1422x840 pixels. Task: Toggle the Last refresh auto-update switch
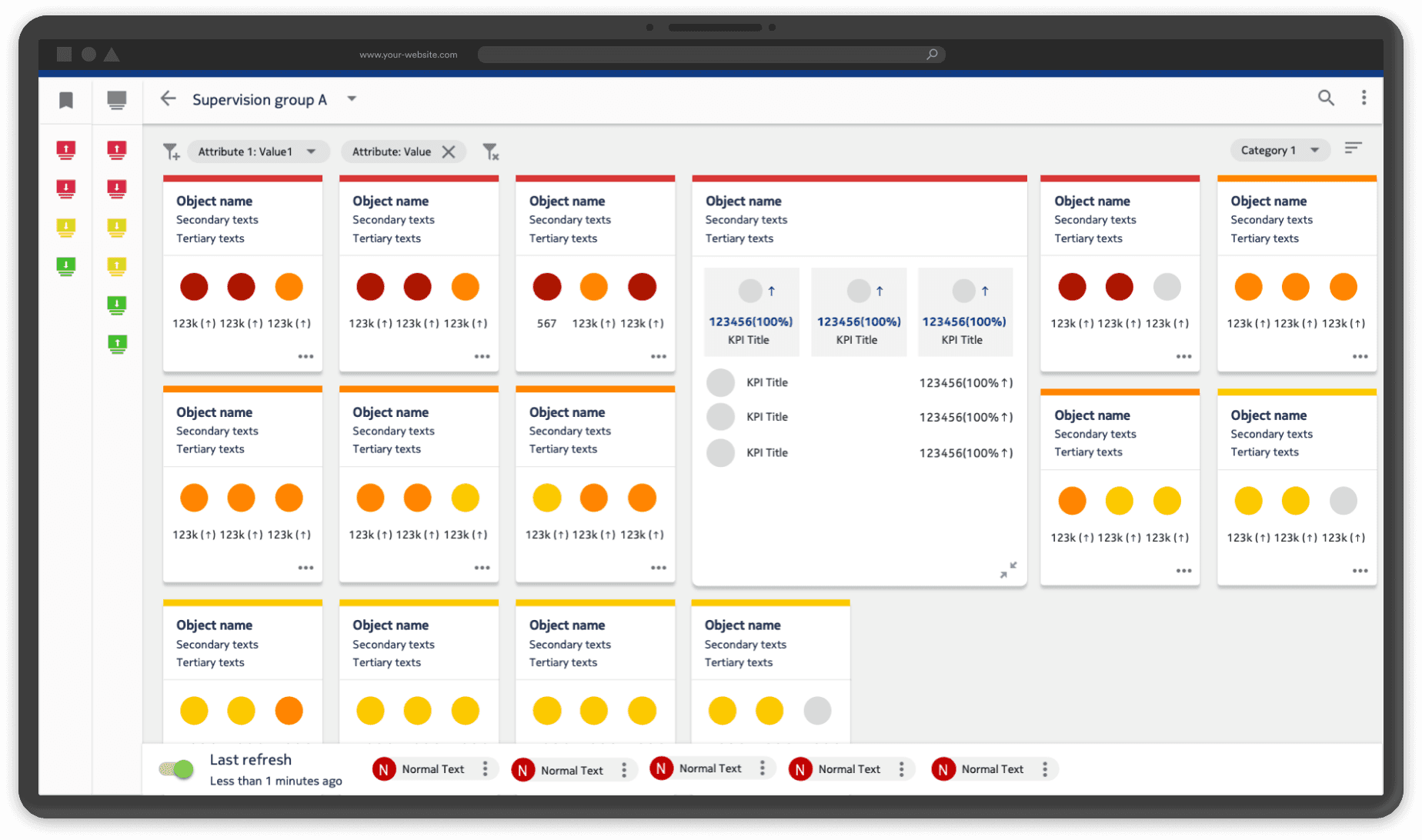(176, 768)
